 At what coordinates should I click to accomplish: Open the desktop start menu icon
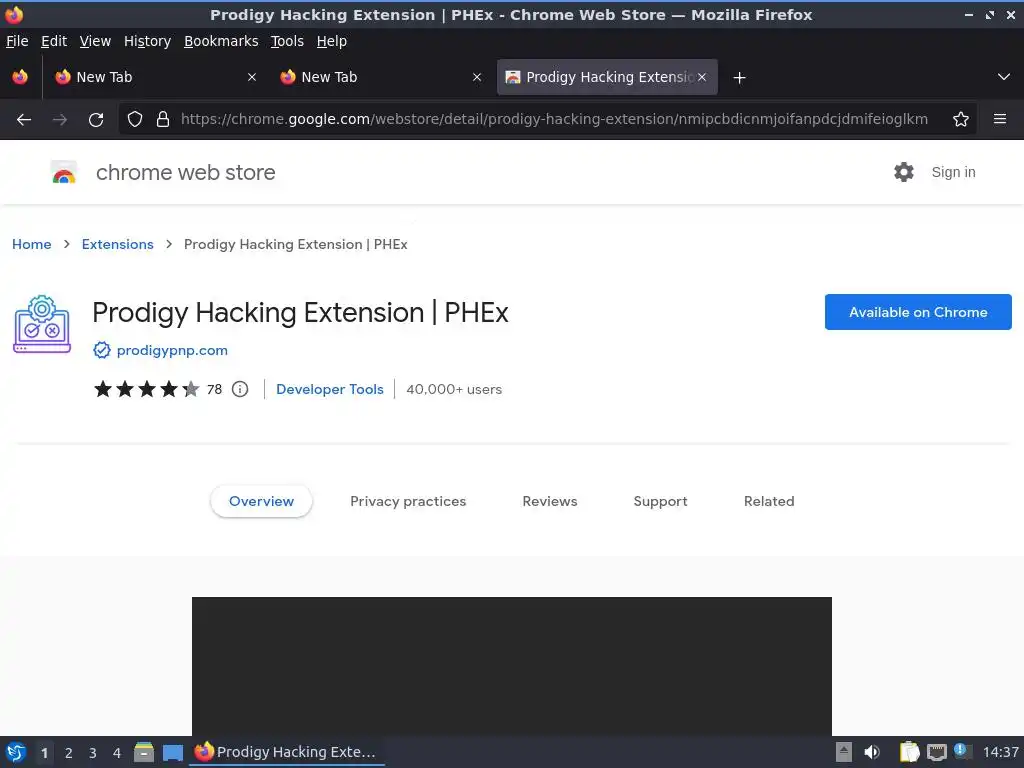click(16, 752)
